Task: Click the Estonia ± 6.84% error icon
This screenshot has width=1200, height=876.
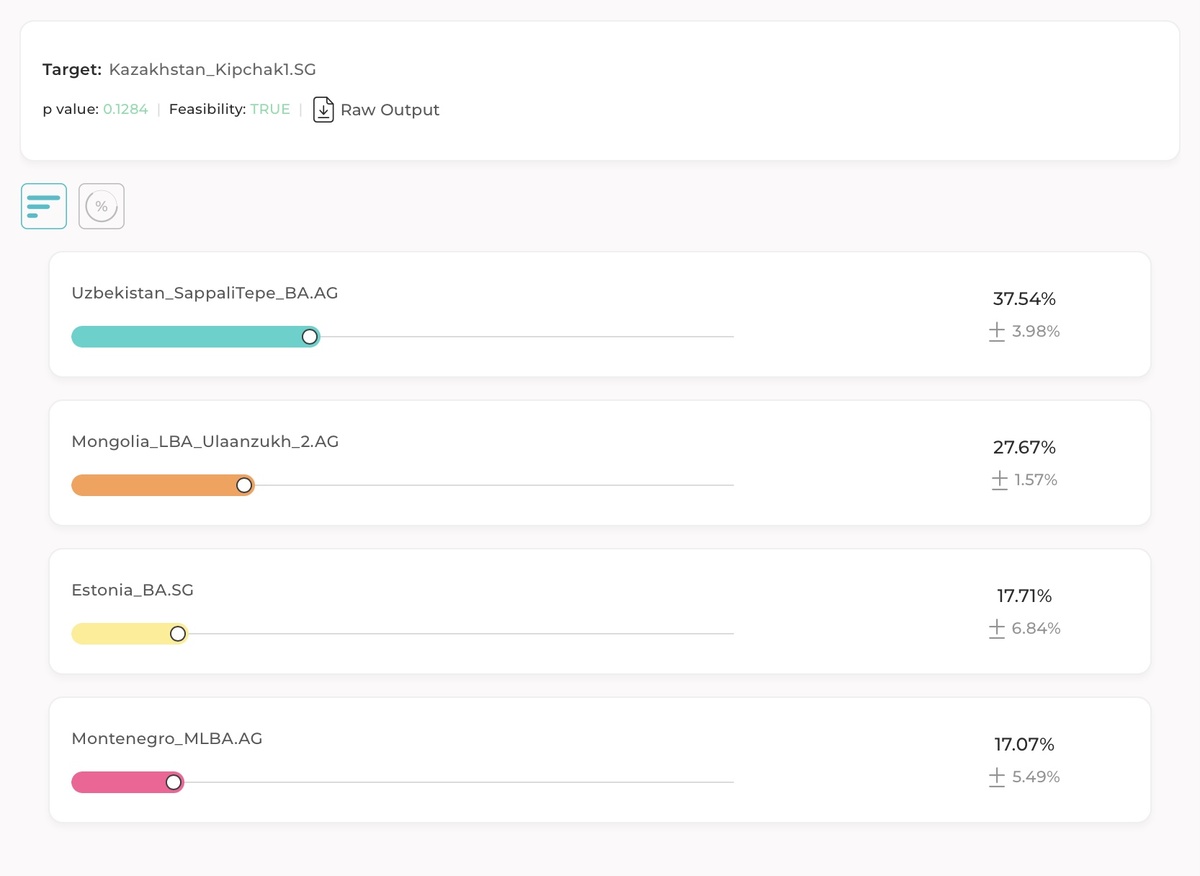Action: tap(997, 629)
